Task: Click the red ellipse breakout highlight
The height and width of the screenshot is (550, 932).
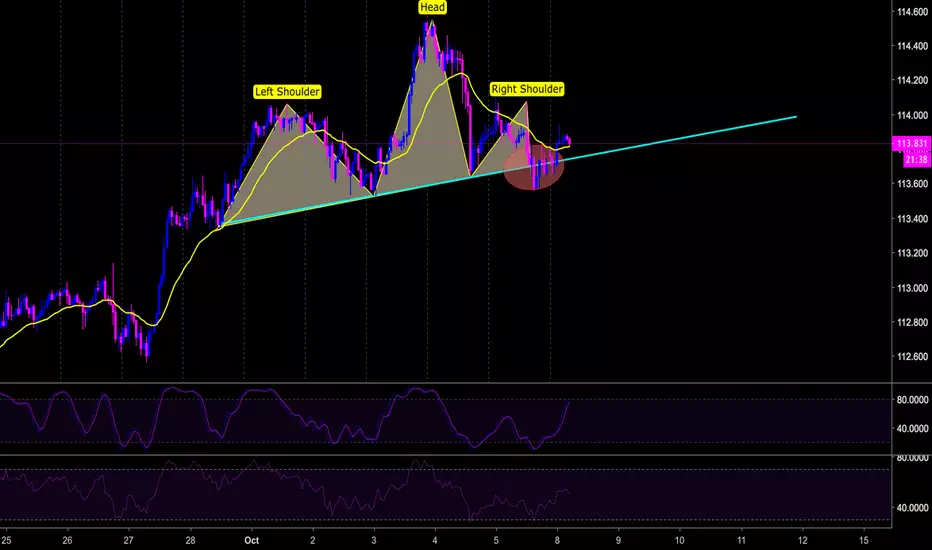Action: [534, 168]
